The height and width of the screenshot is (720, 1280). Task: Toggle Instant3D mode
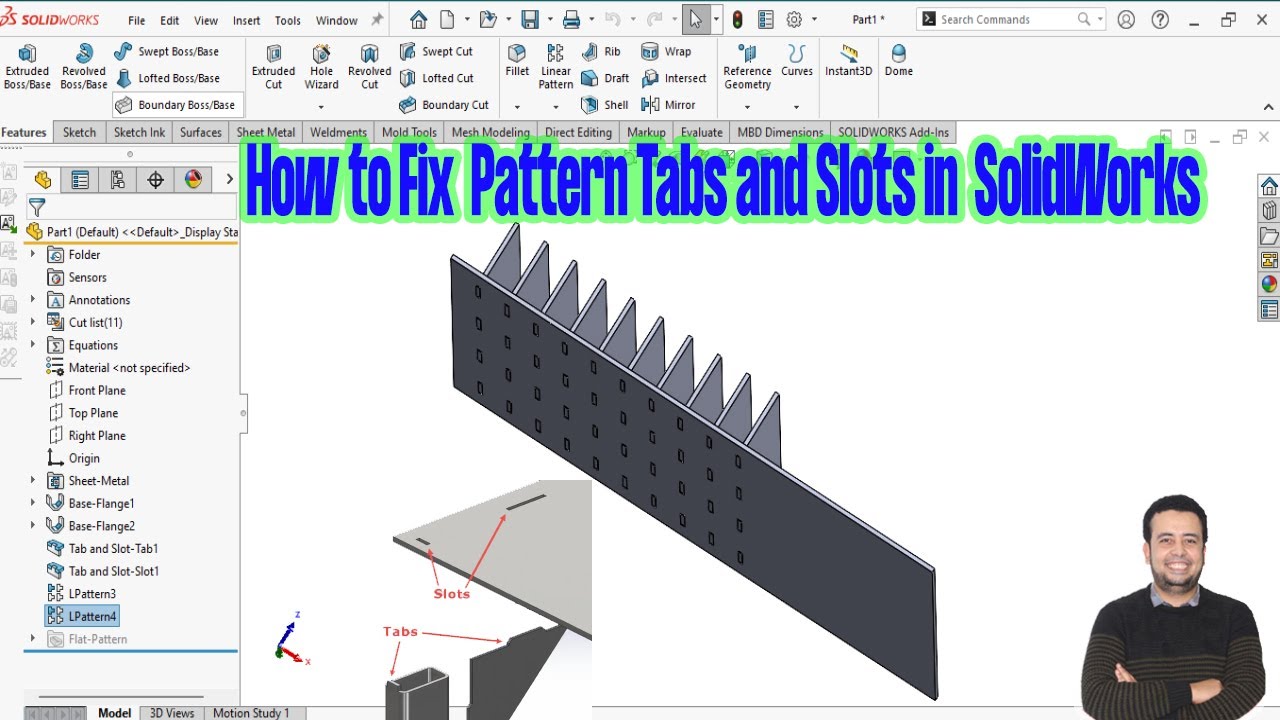[848, 60]
